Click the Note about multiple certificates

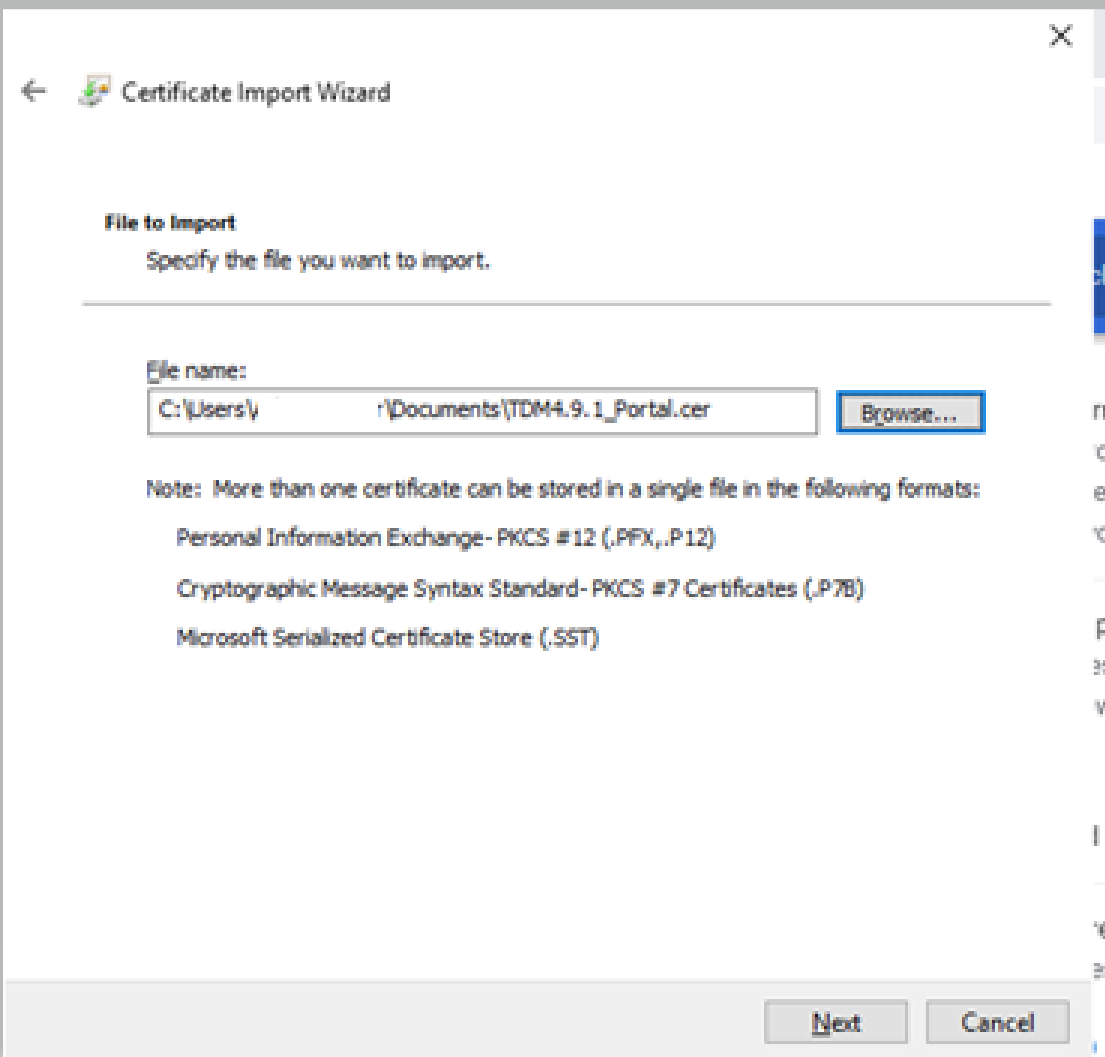(x=563, y=490)
